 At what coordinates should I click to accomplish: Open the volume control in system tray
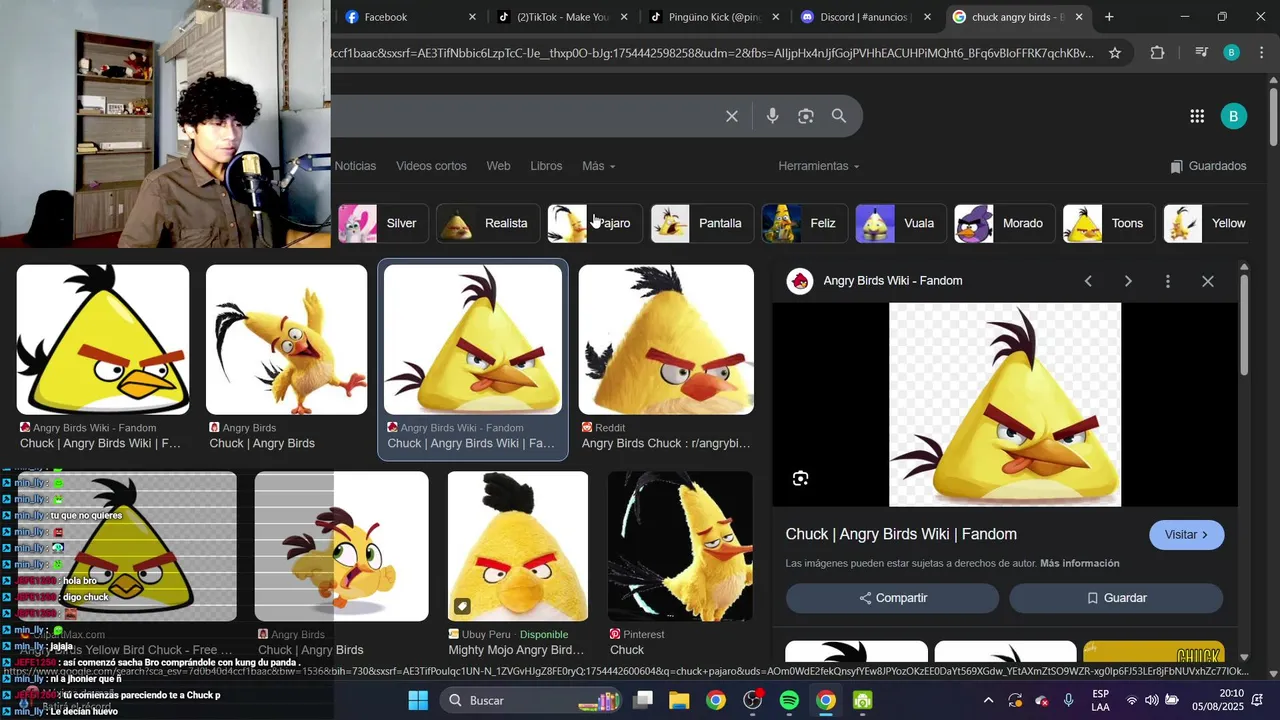point(1151,700)
